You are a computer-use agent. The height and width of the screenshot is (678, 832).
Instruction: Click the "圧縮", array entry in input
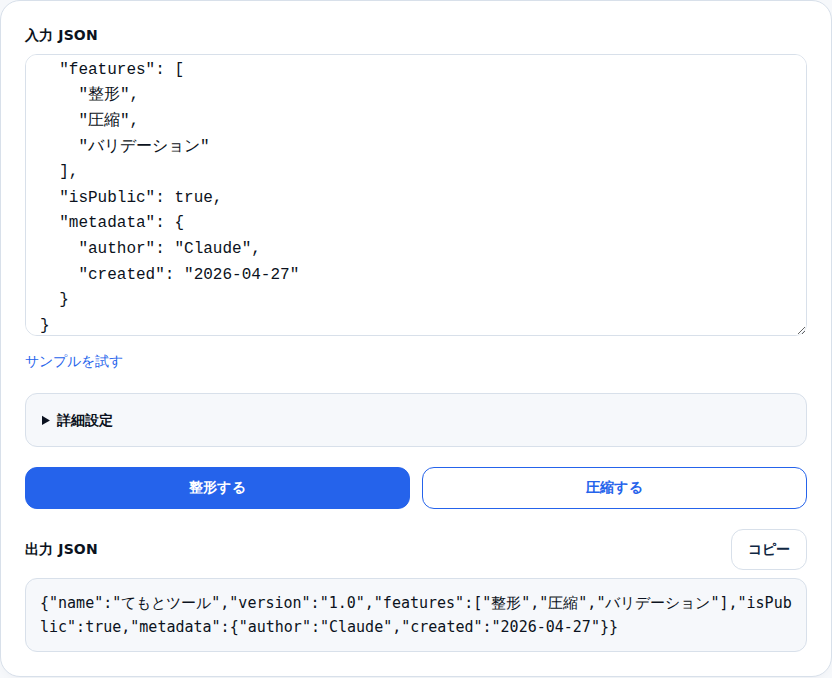(108, 120)
